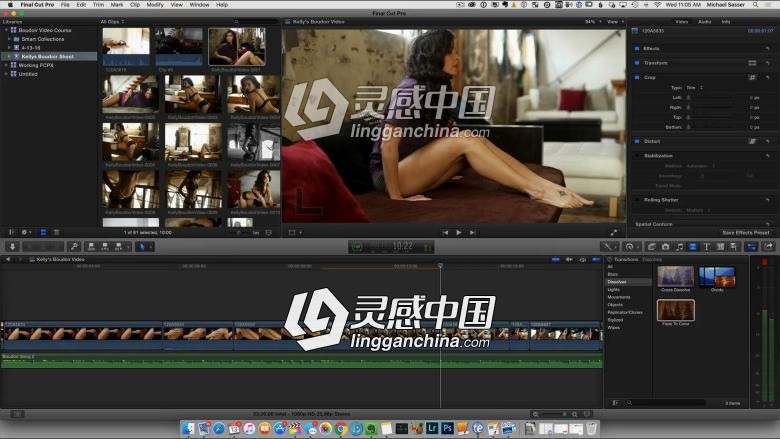The image size is (780, 439).
Task: Switch to Audio inspector tab
Action: coord(704,22)
